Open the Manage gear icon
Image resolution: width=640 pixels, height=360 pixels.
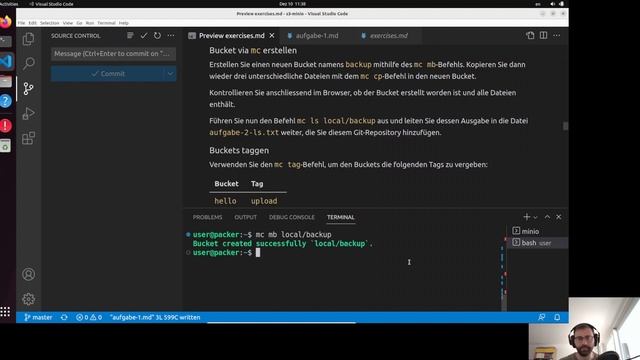29,299
